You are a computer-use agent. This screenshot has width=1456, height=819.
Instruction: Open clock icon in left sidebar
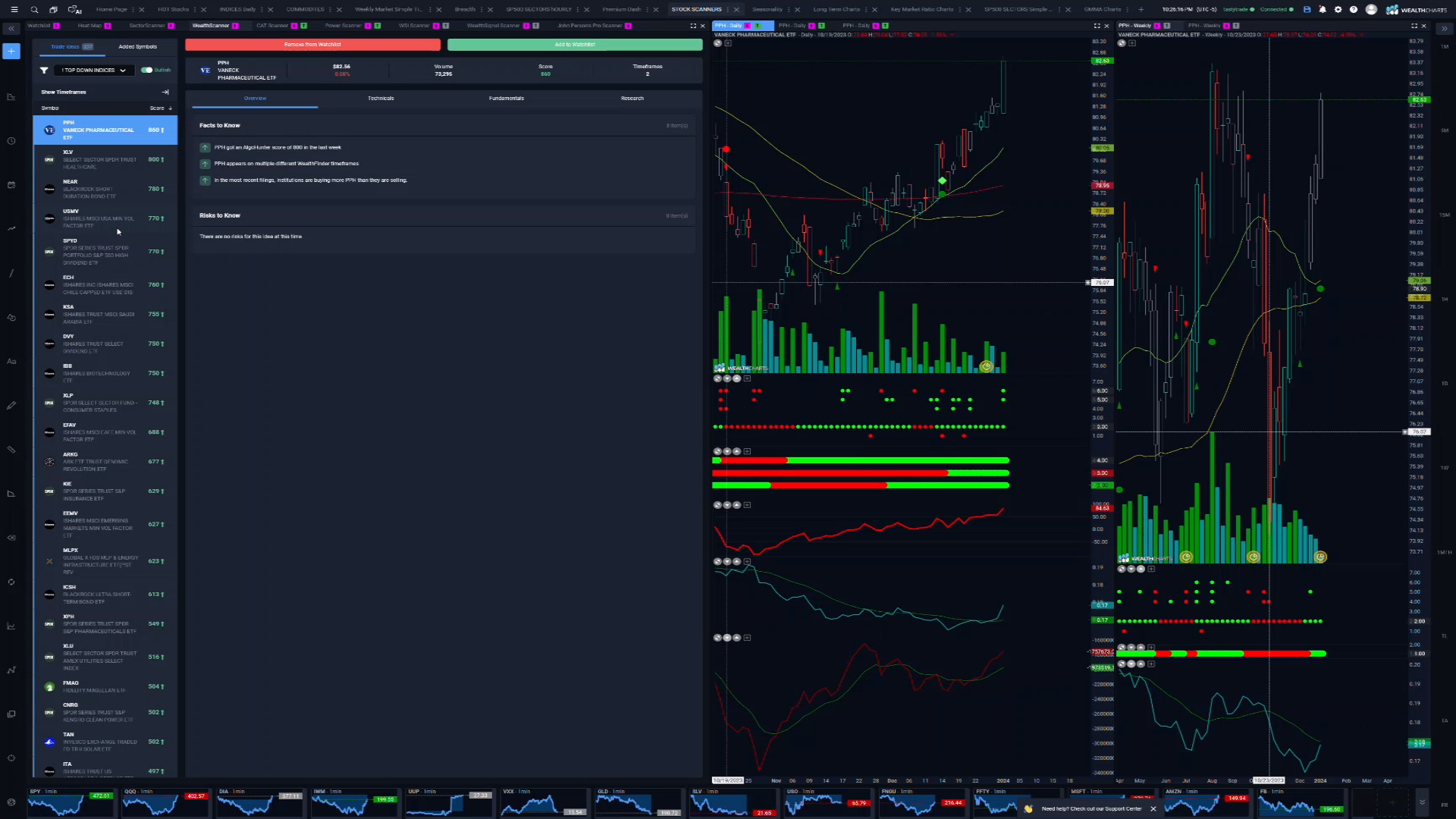pyautogui.click(x=11, y=141)
